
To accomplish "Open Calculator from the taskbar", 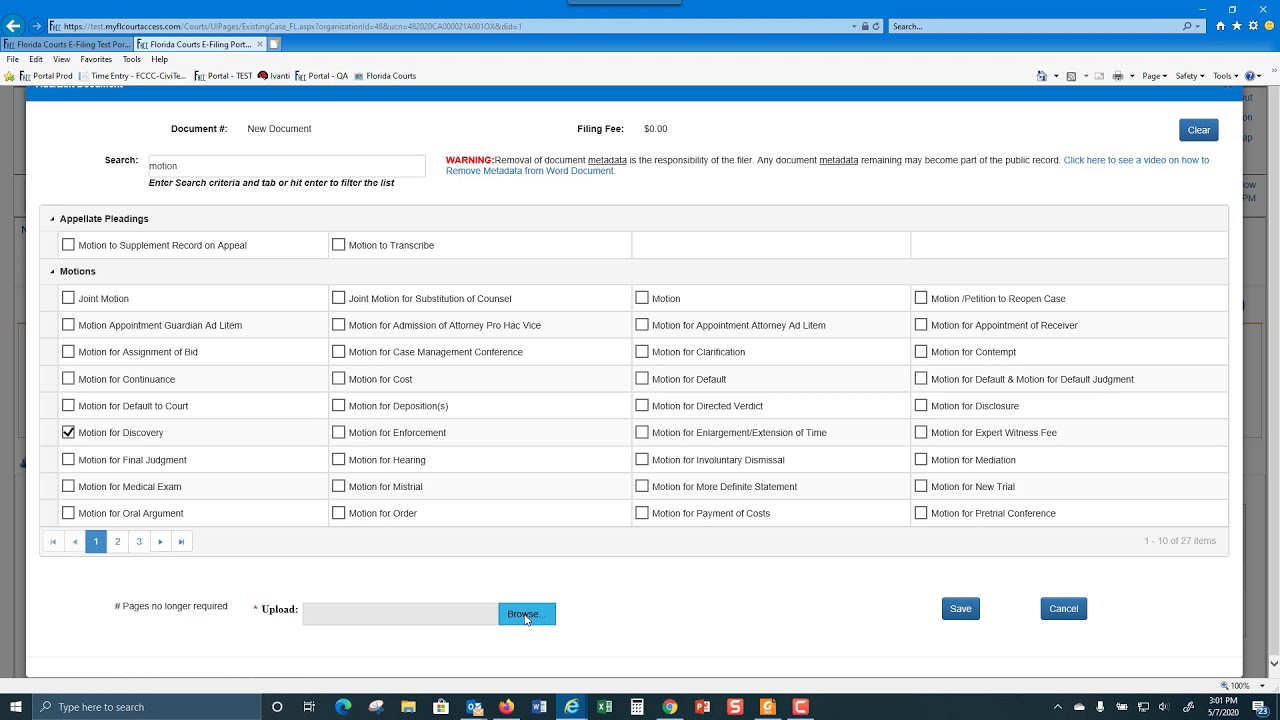I will pos(637,707).
